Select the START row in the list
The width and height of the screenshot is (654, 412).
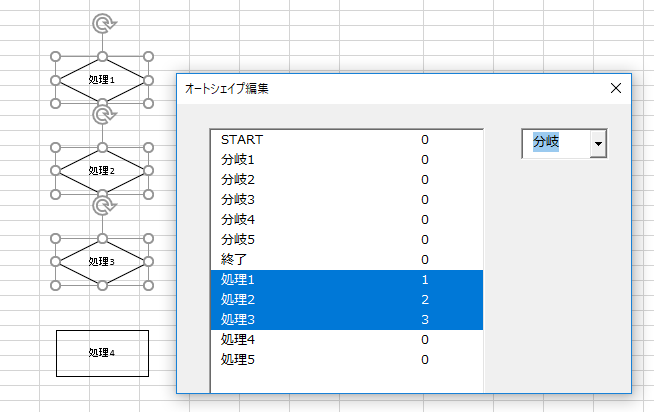coord(347,140)
